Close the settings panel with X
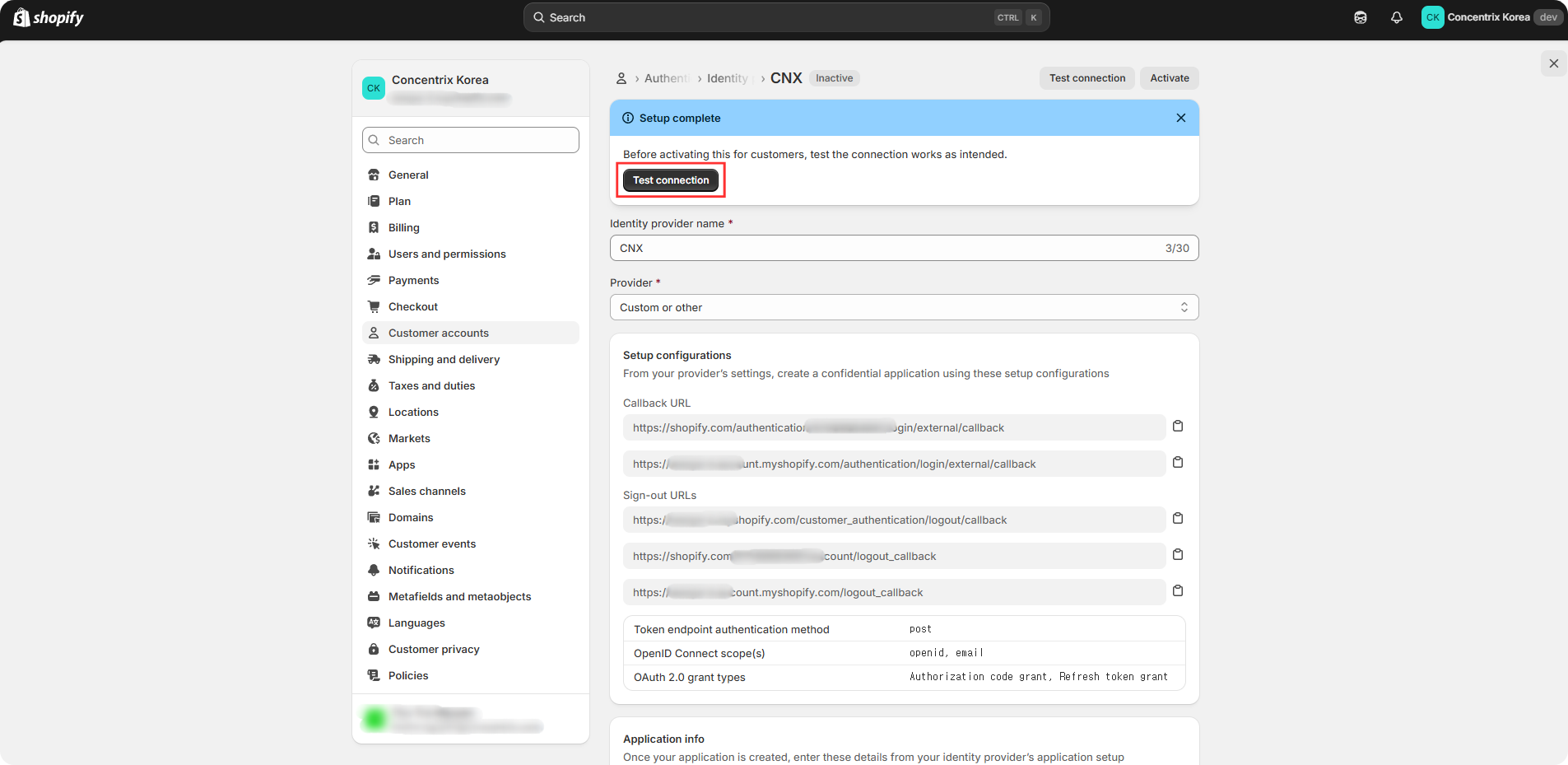Screen dimensions: 1568x765 [1553, 63]
